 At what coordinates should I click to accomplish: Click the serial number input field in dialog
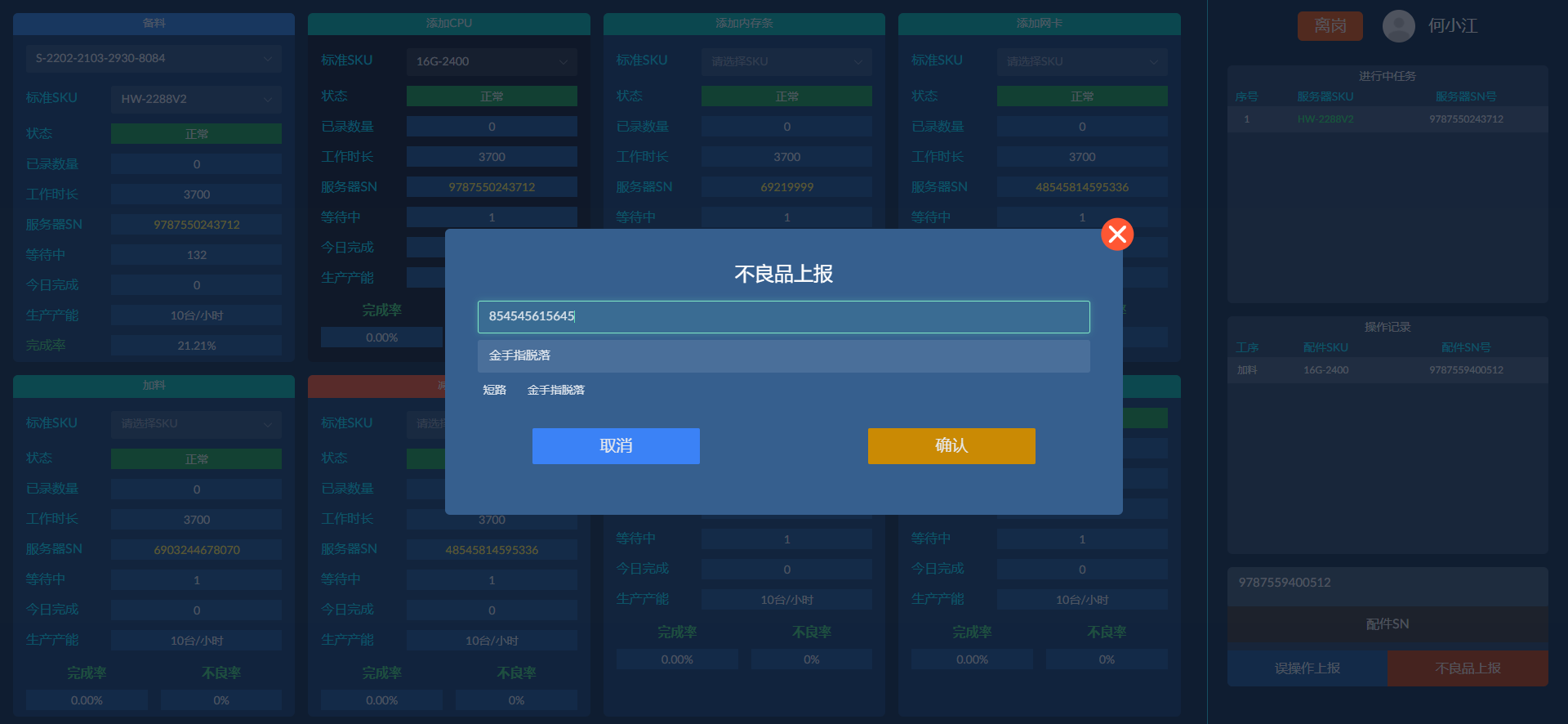783,317
